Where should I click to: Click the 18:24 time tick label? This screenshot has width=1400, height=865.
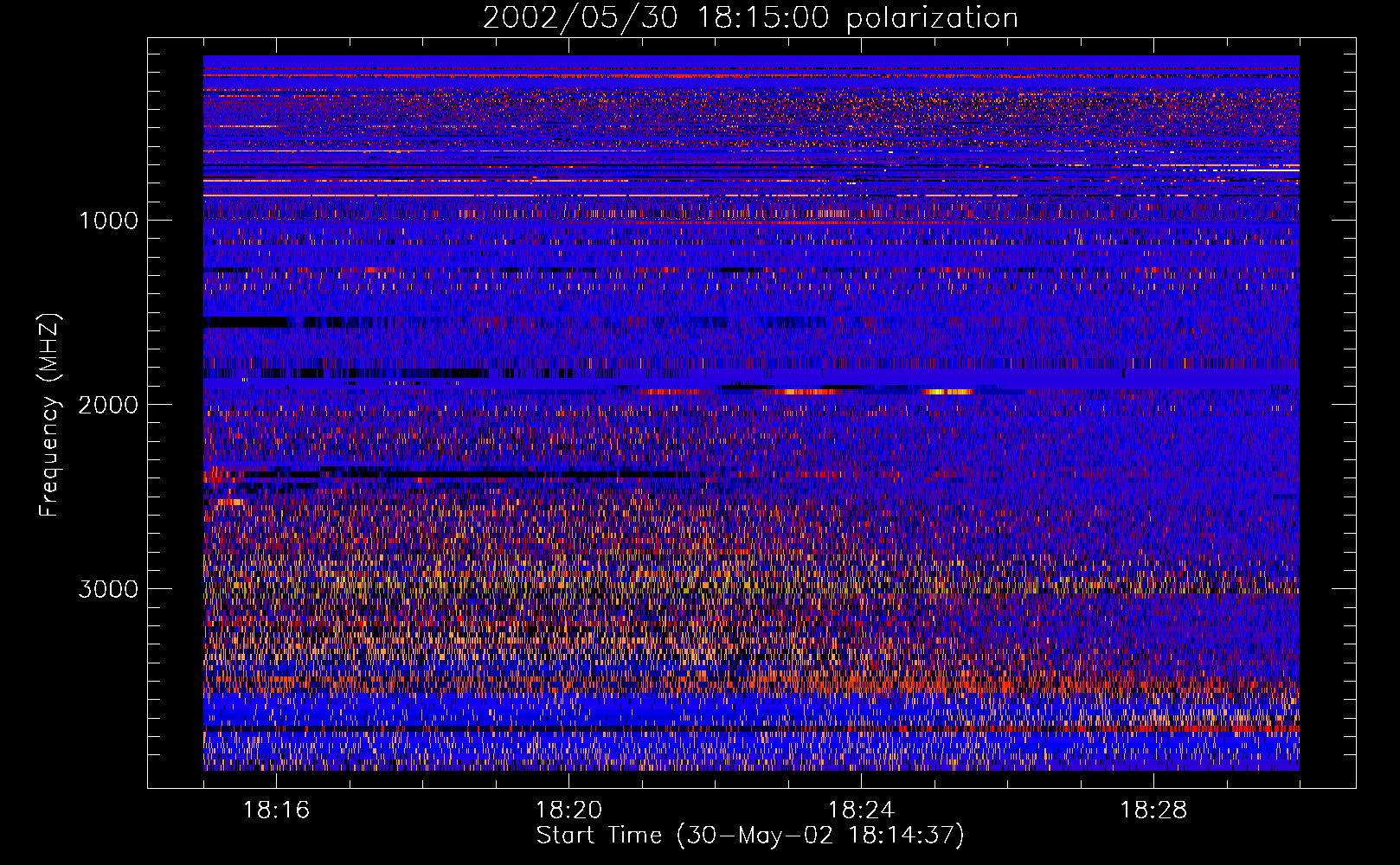pyautogui.click(x=861, y=811)
